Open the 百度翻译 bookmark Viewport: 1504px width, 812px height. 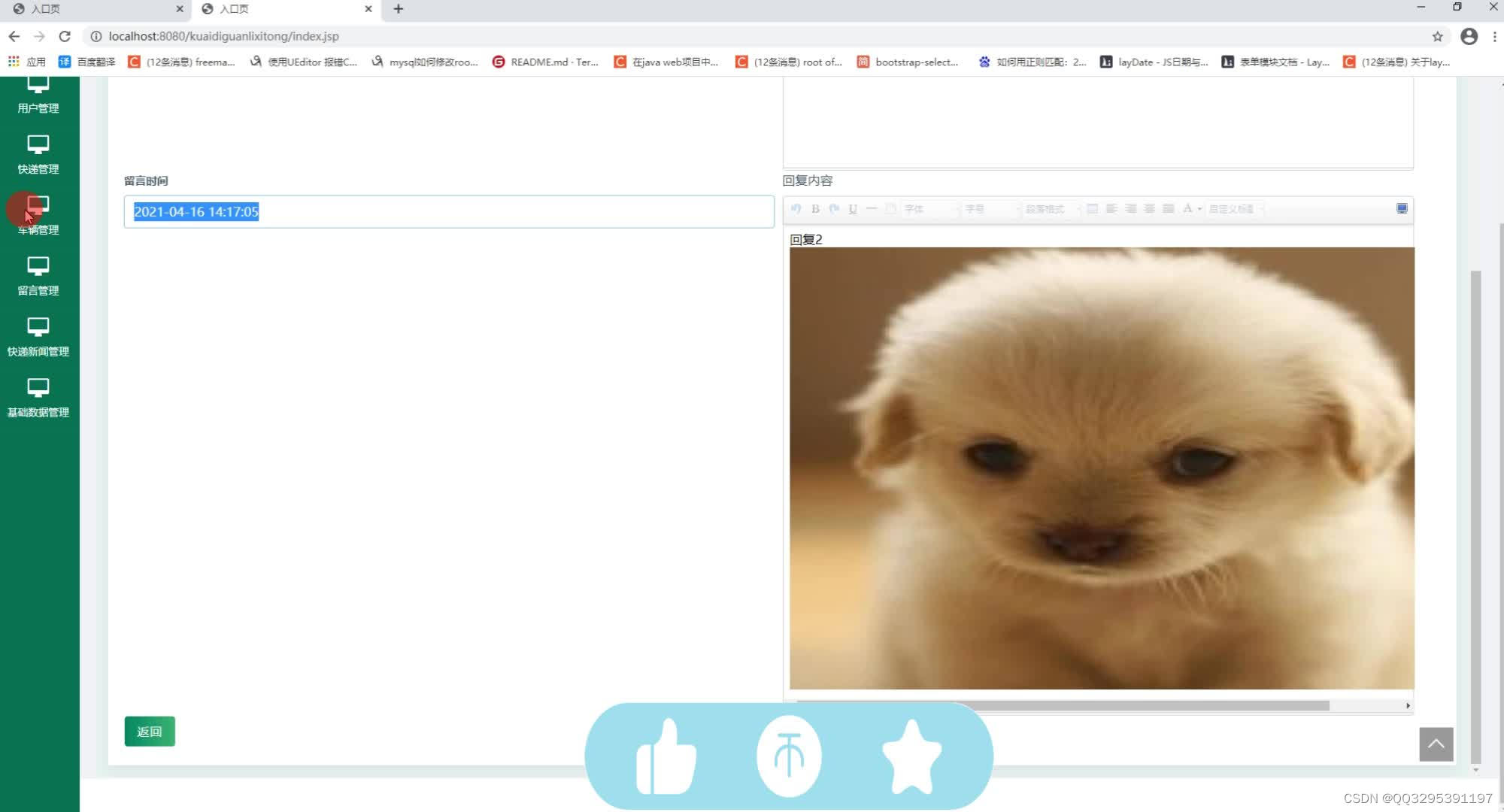pyautogui.click(x=87, y=62)
